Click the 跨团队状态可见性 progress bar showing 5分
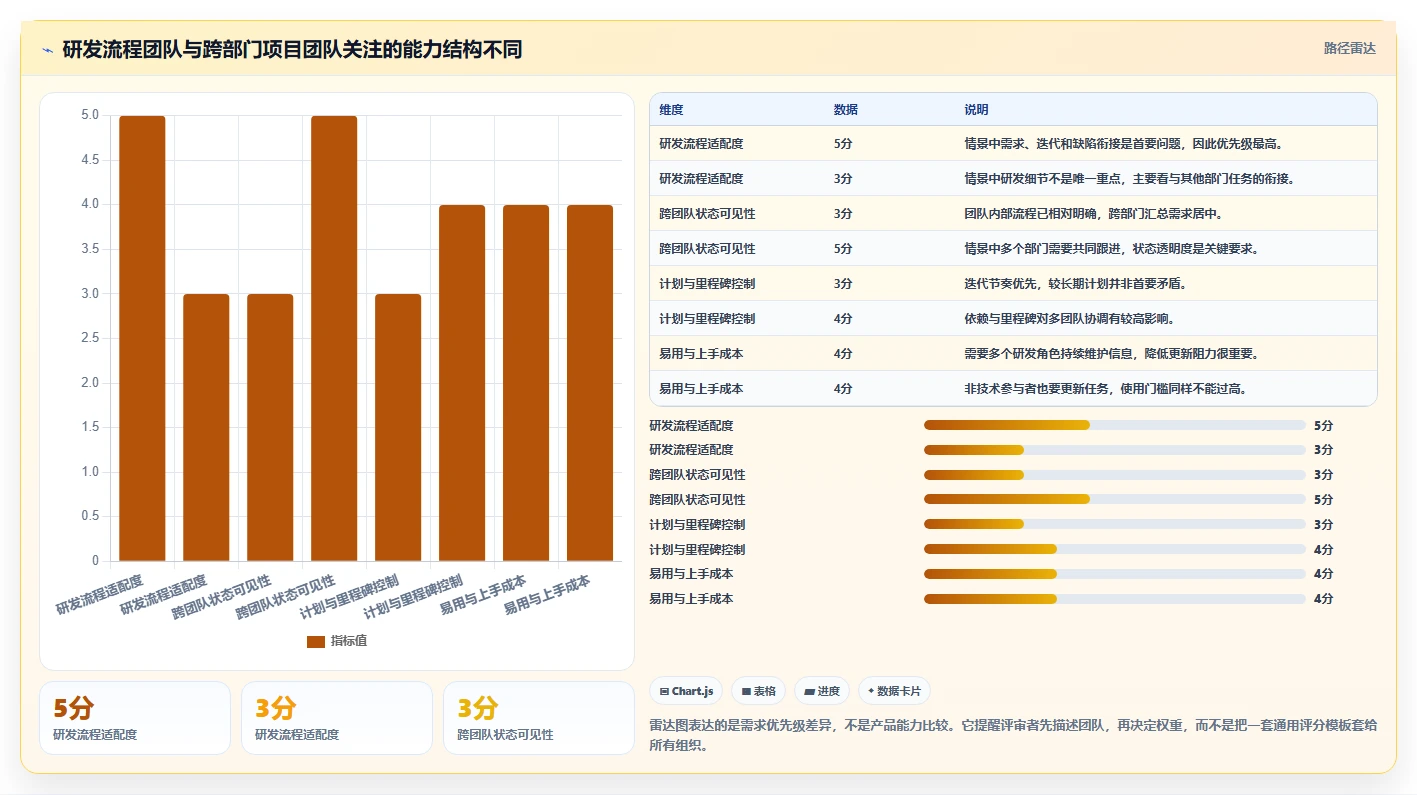 [1114, 499]
